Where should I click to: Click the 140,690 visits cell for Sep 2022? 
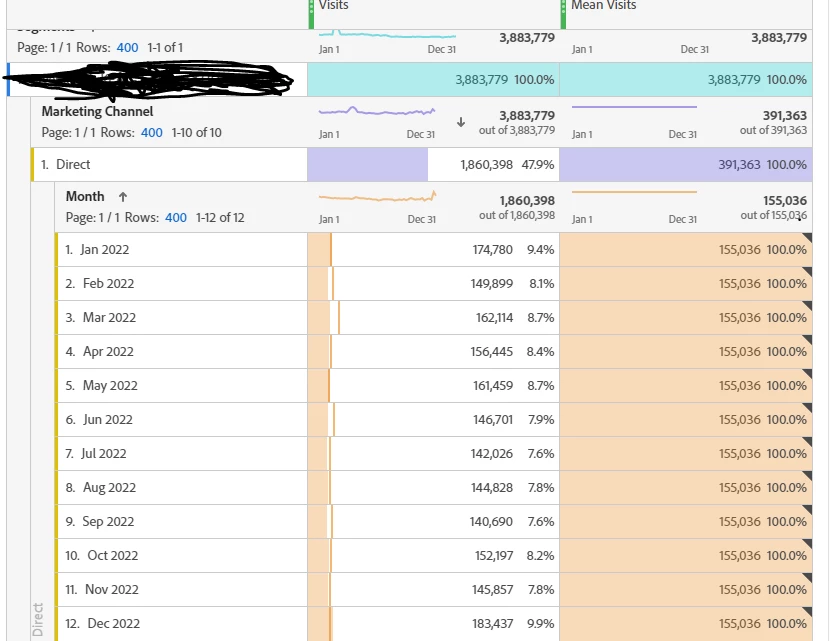(433, 521)
